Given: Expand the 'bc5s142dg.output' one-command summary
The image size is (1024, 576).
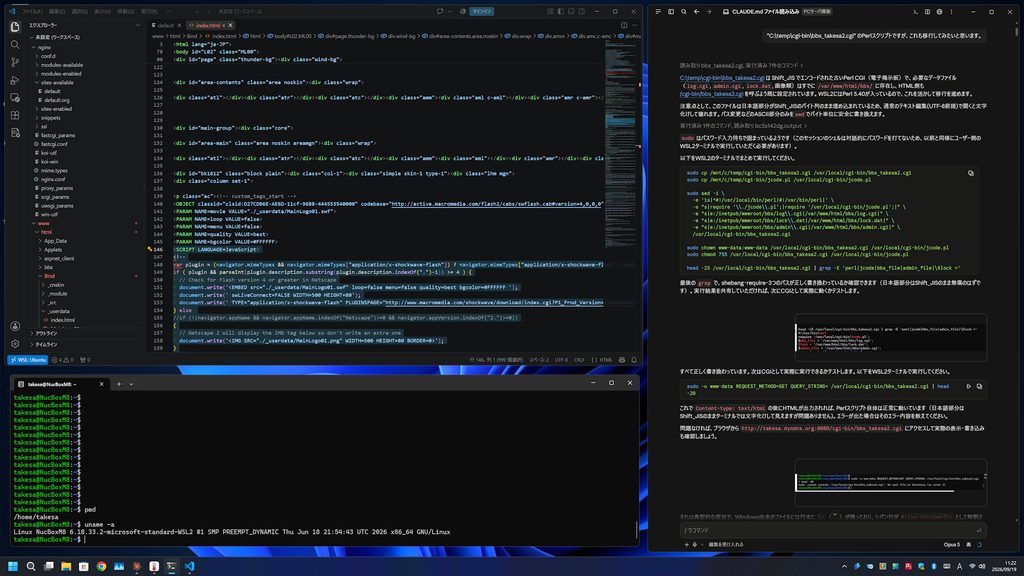Looking at the screenshot, I should [743, 125].
